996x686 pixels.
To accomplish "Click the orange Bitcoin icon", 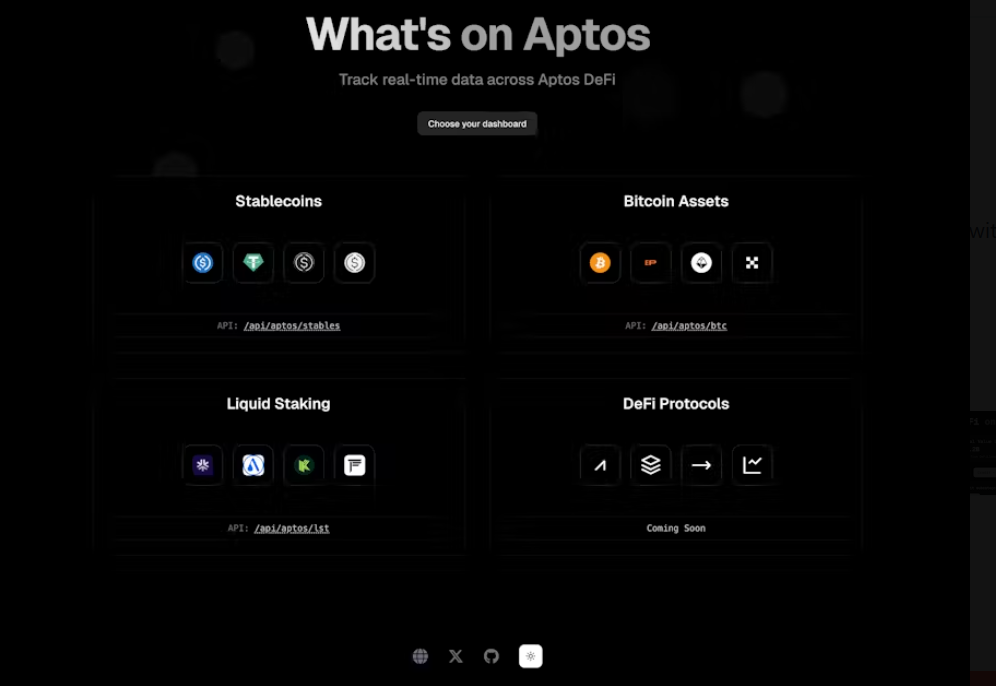I will pos(600,262).
